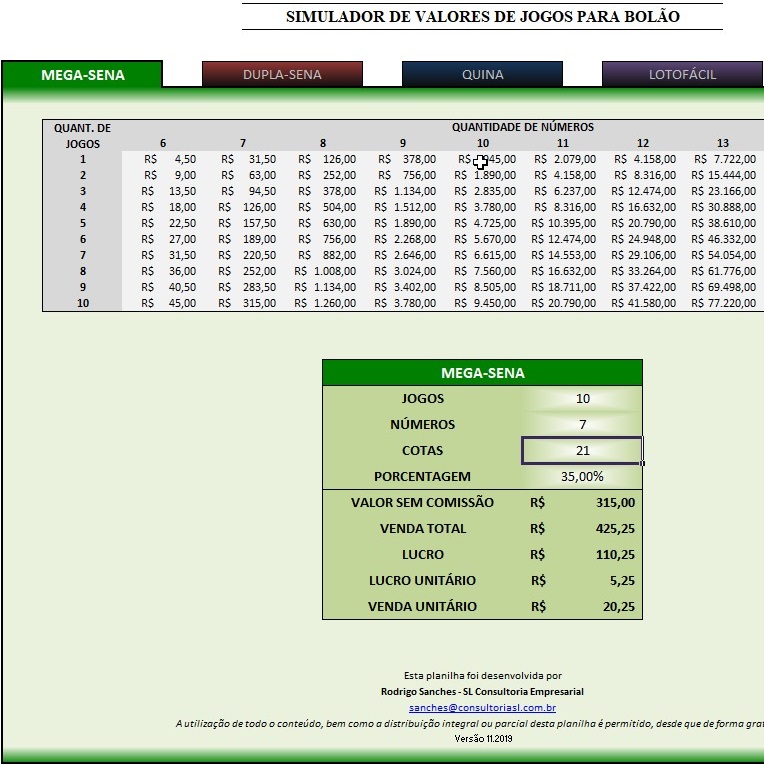Viewport: 764px width, 764px height.
Task: Select the QUINA tab
Action: click(x=482, y=75)
